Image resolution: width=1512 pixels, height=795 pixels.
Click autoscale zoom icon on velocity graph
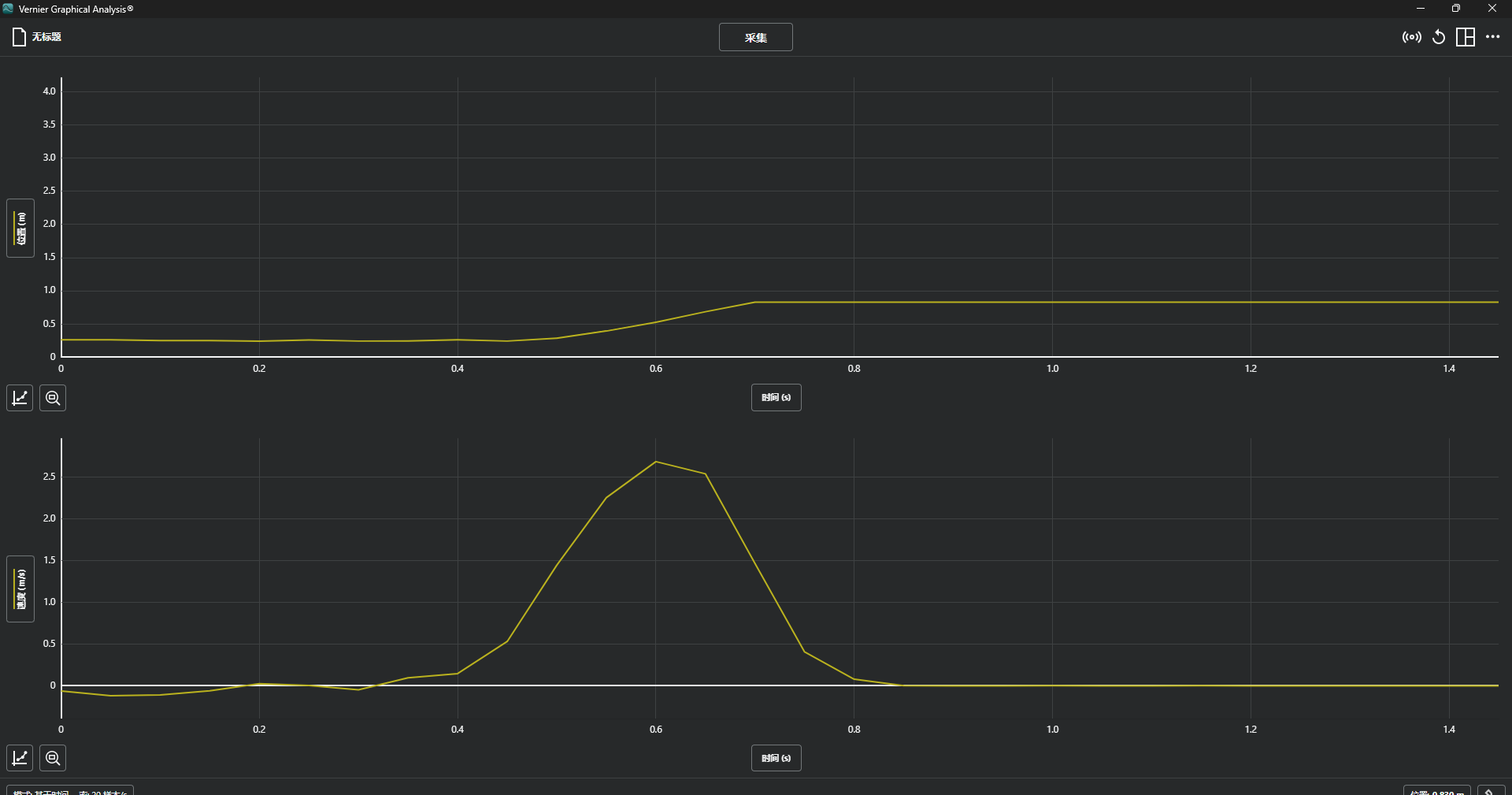(53, 758)
